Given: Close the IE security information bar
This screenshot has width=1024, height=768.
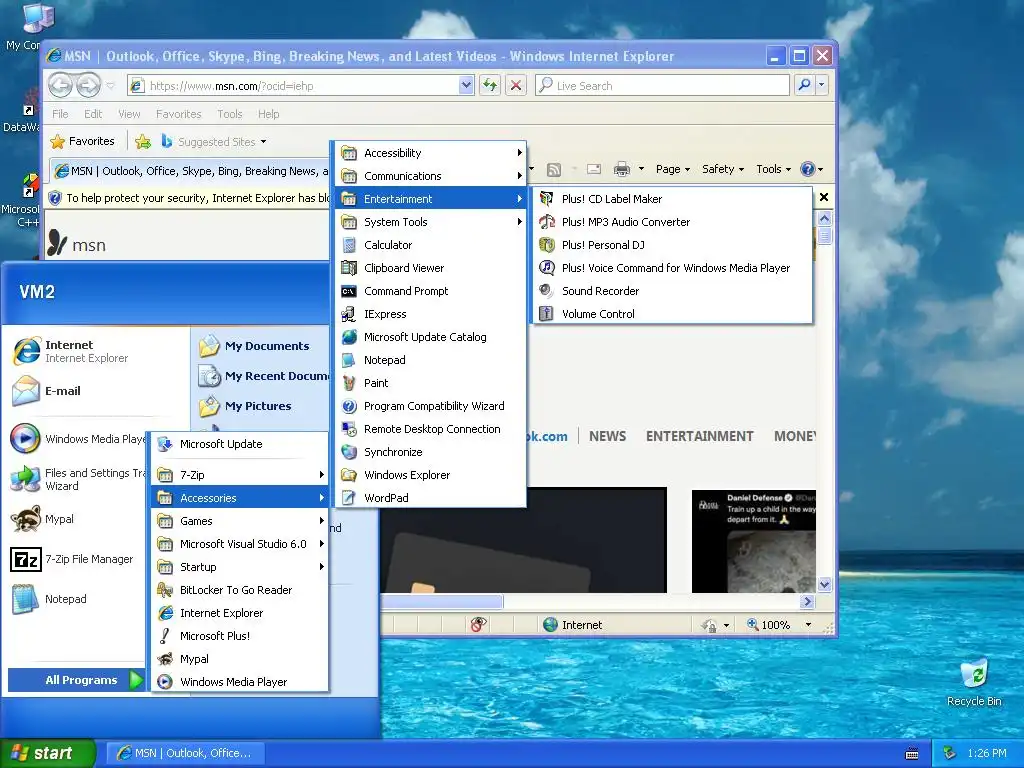Looking at the screenshot, I should (x=824, y=197).
